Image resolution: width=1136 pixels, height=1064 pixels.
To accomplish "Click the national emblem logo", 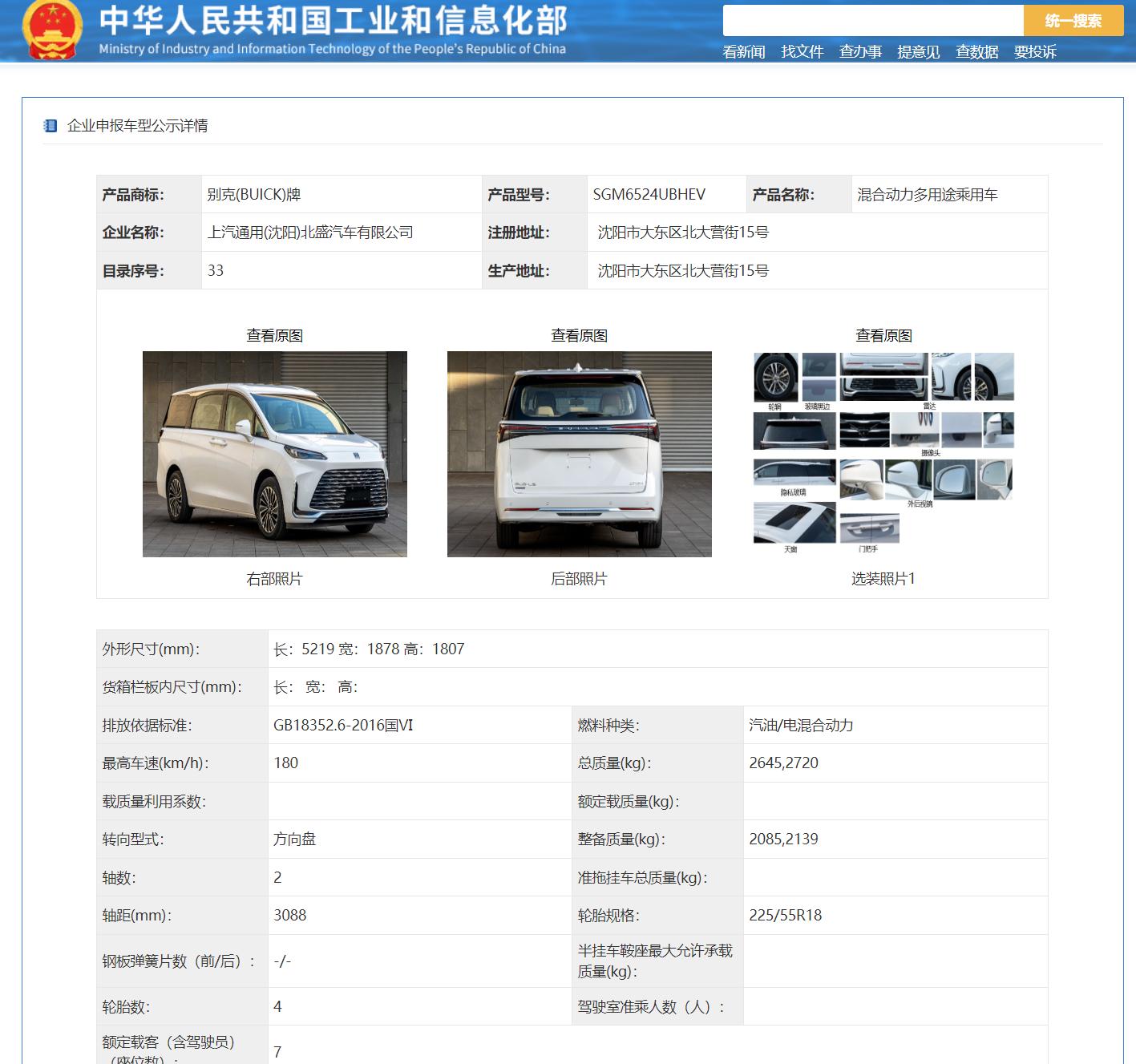I will (x=52, y=30).
